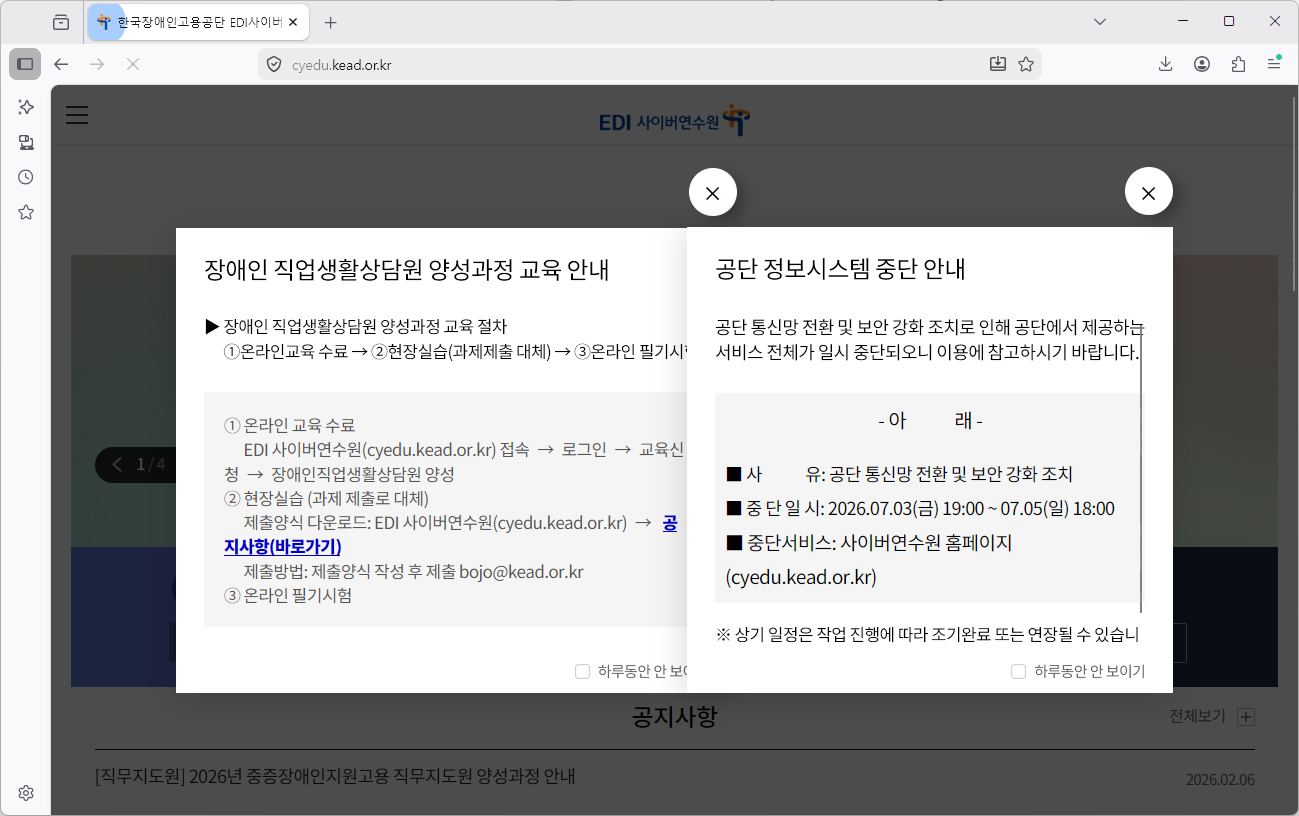1299x816 pixels.
Task: Check 하루동안 안 보이기 in system shutdown popup
Action: pyautogui.click(x=1018, y=671)
